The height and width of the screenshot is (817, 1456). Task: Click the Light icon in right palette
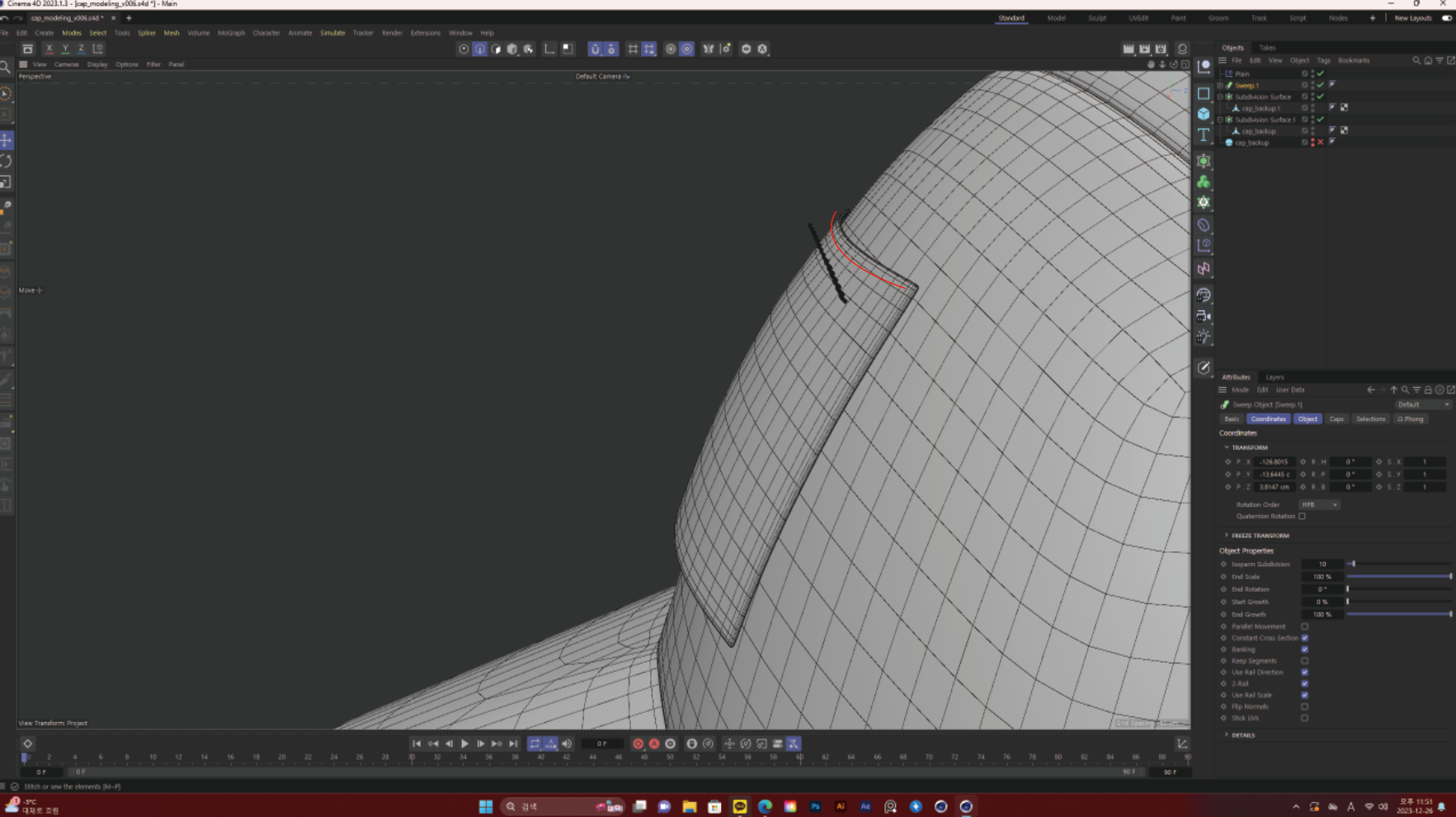pos(1204,337)
